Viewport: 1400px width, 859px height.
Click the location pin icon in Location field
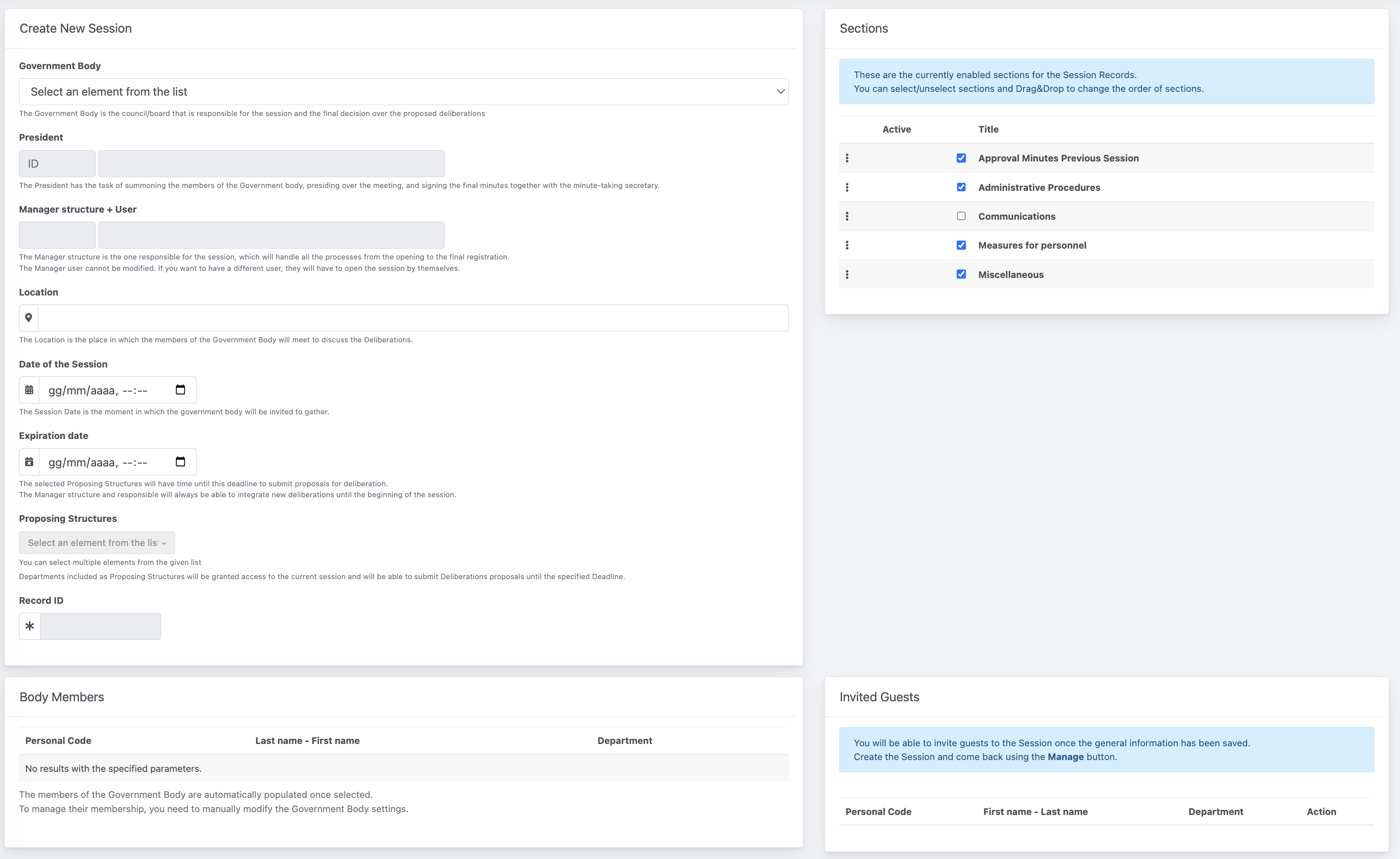click(x=29, y=318)
